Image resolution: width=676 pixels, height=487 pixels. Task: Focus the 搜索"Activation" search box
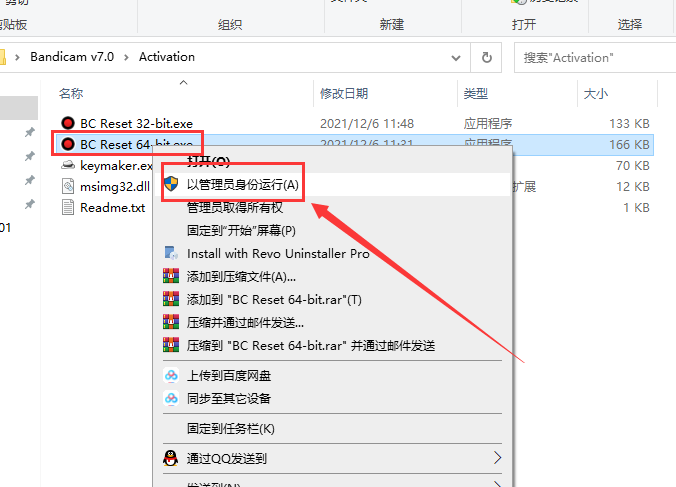tap(590, 57)
